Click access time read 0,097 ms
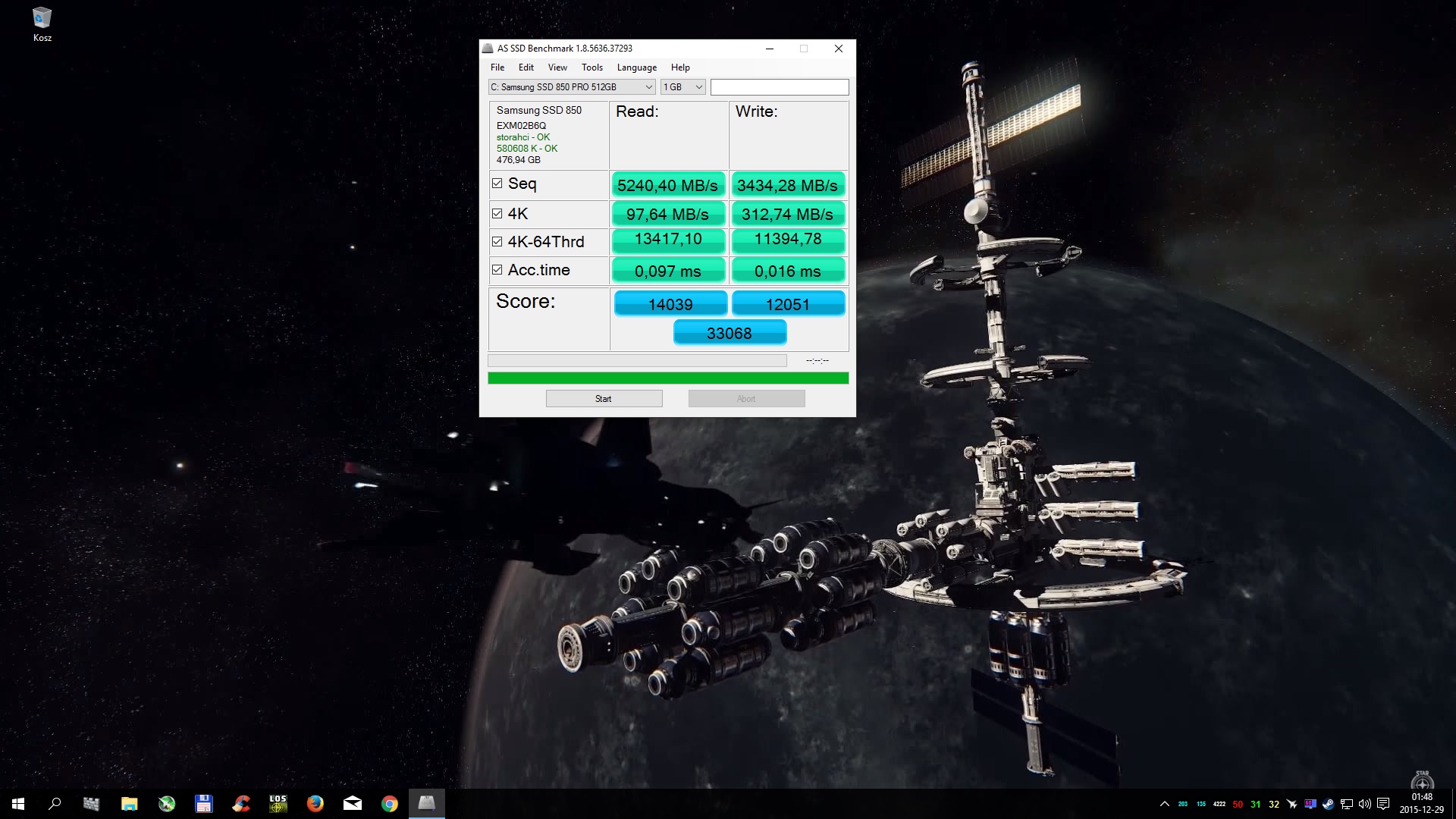1456x819 pixels. point(667,271)
